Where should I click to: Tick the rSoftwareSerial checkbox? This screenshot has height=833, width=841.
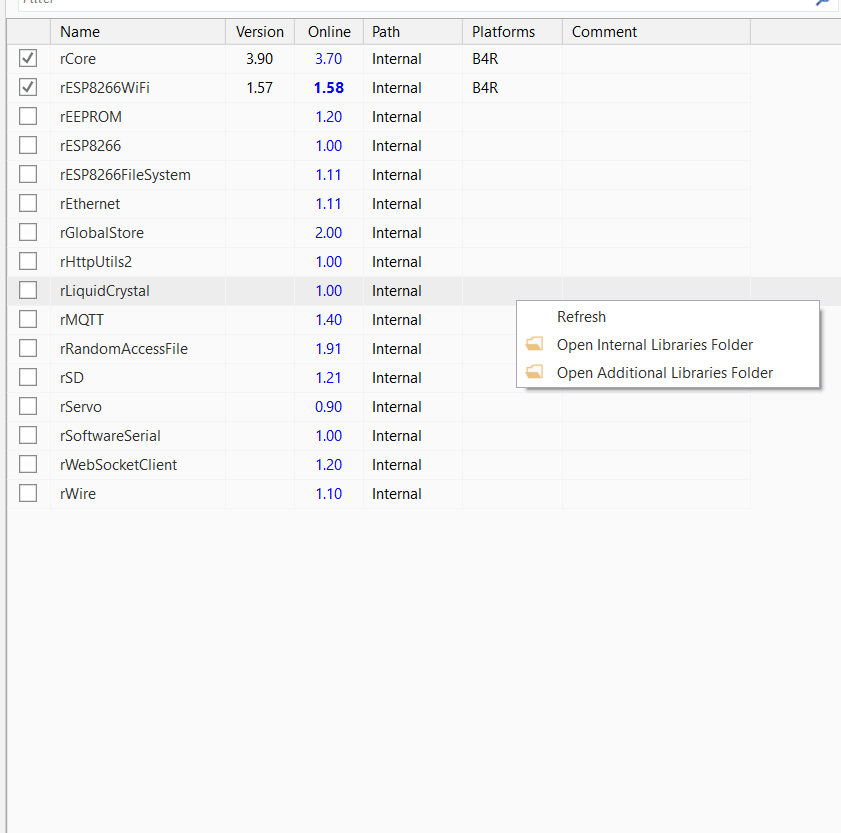[28, 435]
